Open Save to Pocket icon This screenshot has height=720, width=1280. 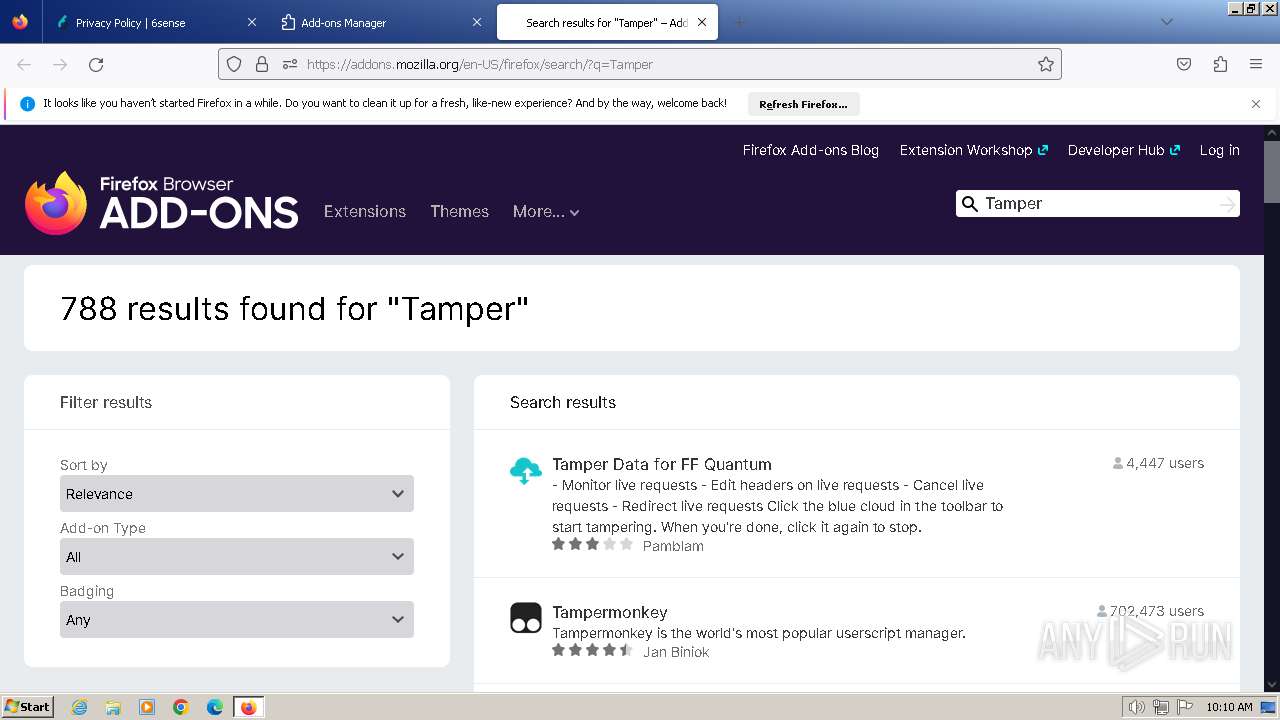coord(1184,64)
